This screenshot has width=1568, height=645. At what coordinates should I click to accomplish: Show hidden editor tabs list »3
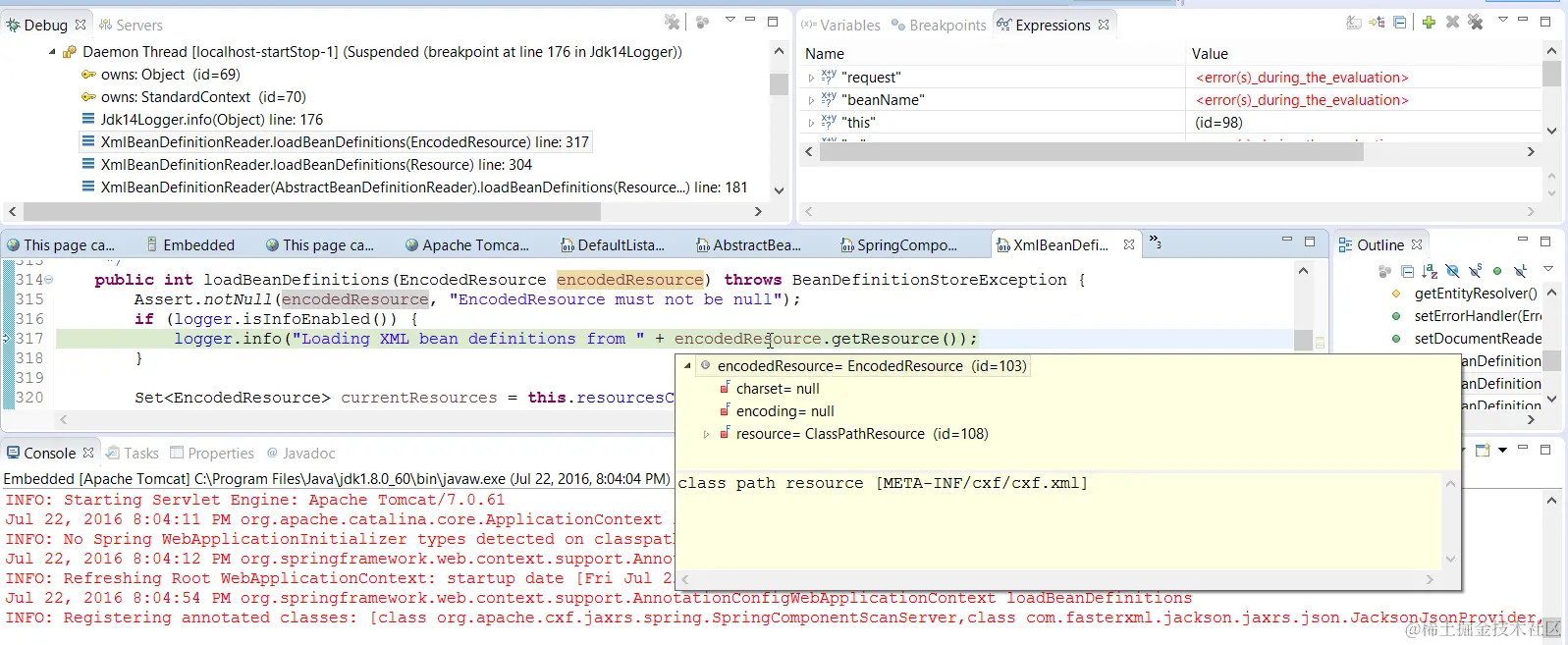coord(1156,242)
